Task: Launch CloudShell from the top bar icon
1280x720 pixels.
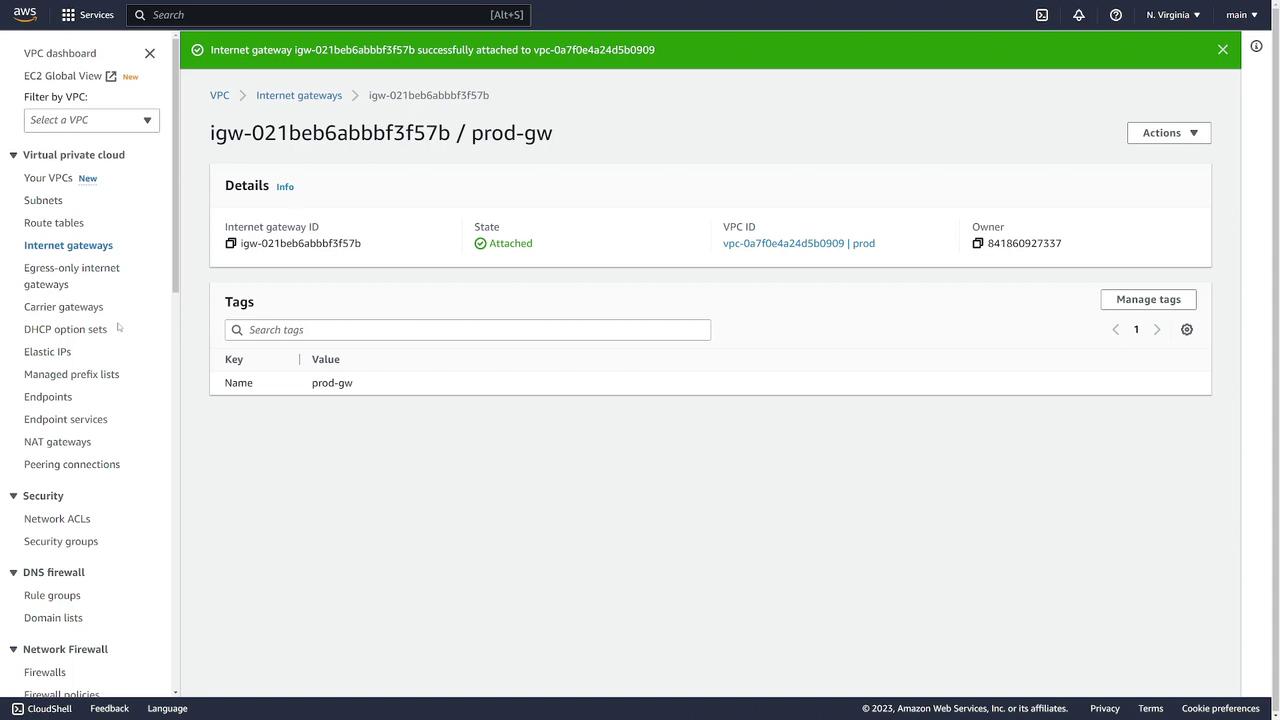Action: 1042,15
